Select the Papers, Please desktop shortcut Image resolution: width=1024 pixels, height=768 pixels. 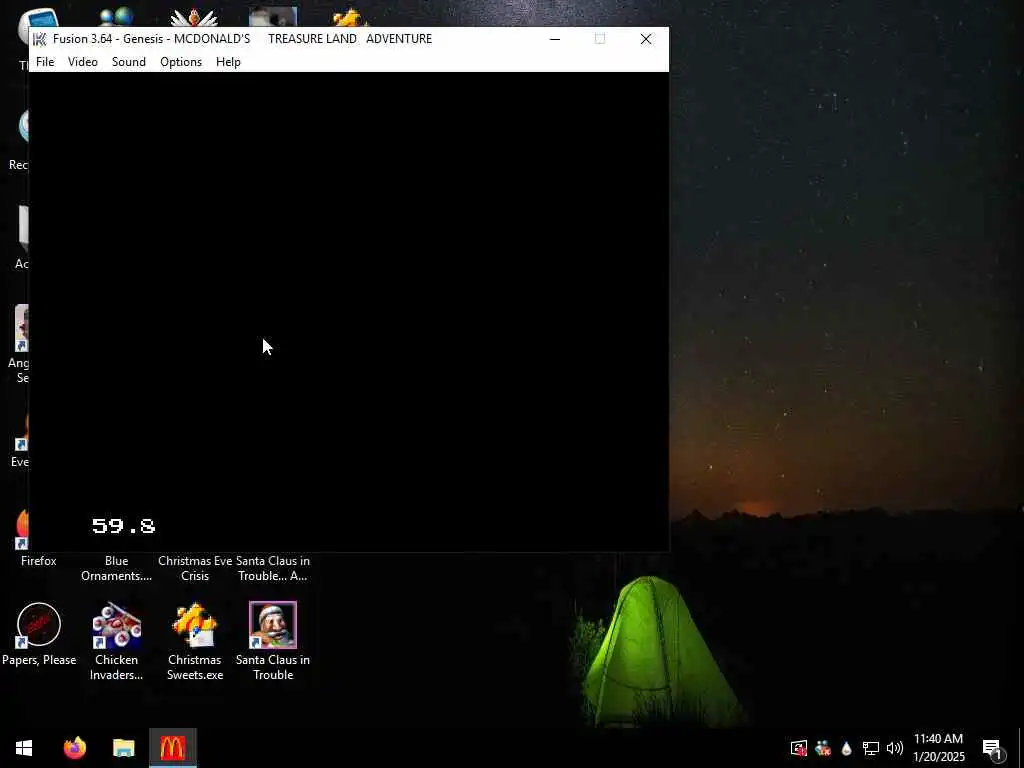[x=39, y=634]
